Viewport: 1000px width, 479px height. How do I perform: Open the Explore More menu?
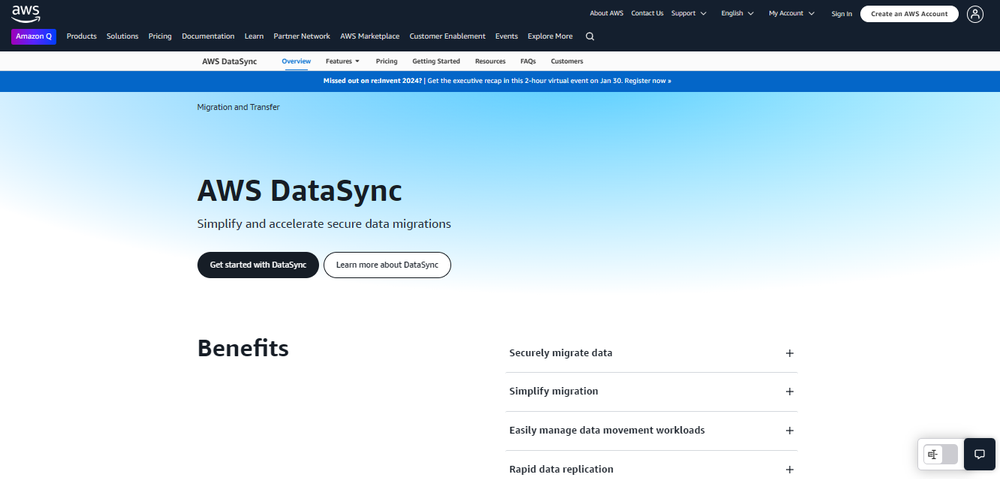[550, 36]
